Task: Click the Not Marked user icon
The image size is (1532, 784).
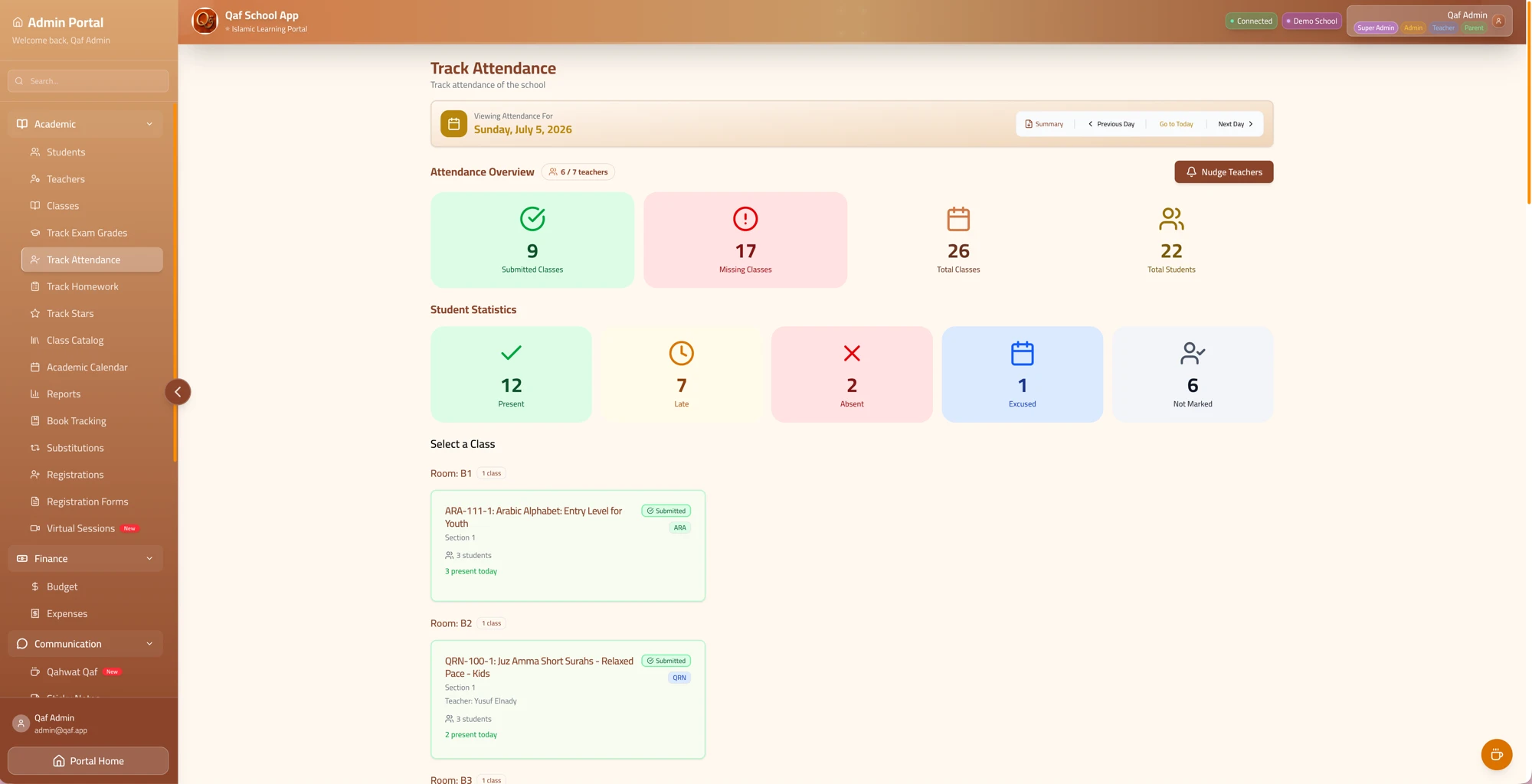Action: (x=1193, y=353)
